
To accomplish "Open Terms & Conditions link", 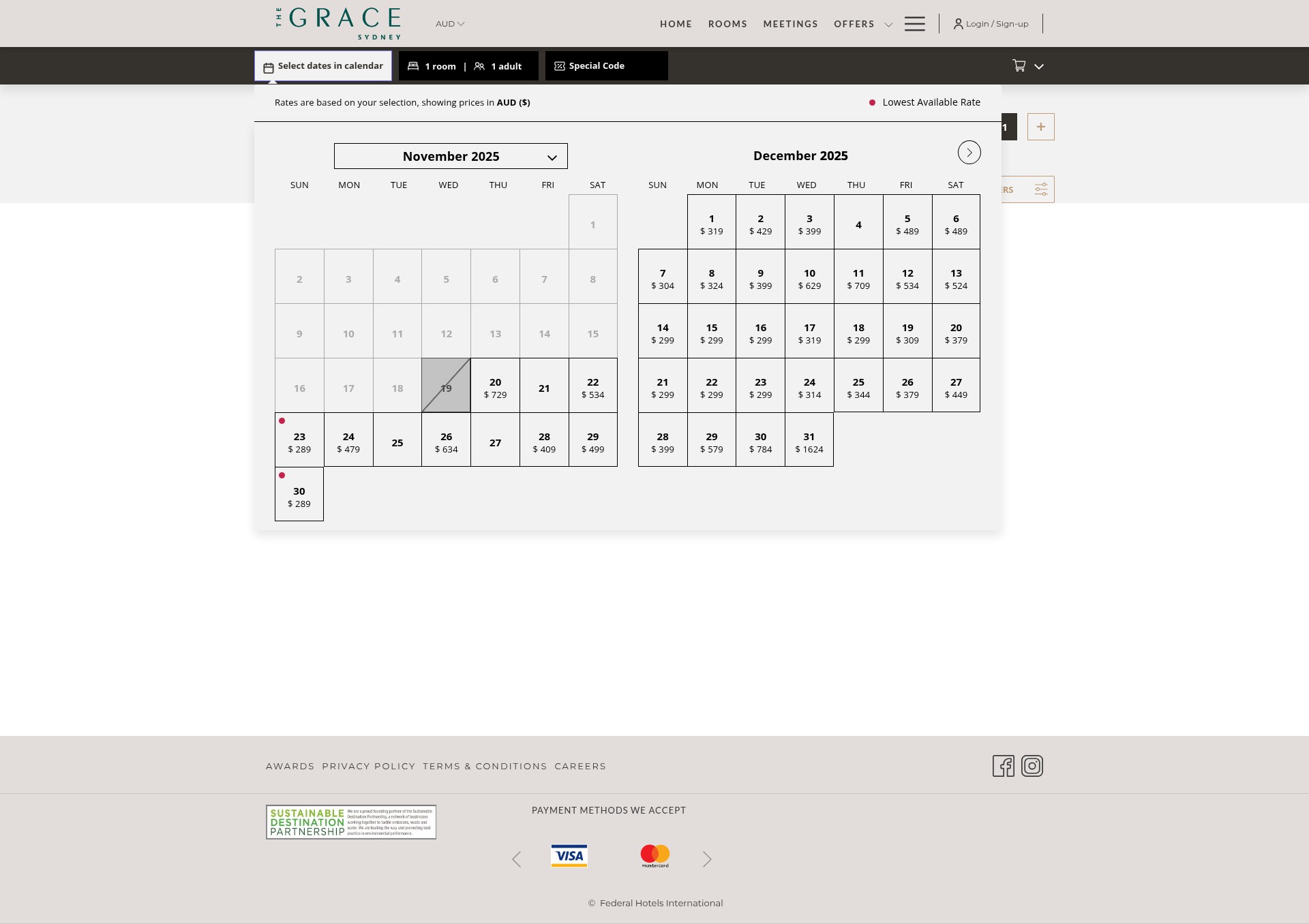I will (x=485, y=767).
